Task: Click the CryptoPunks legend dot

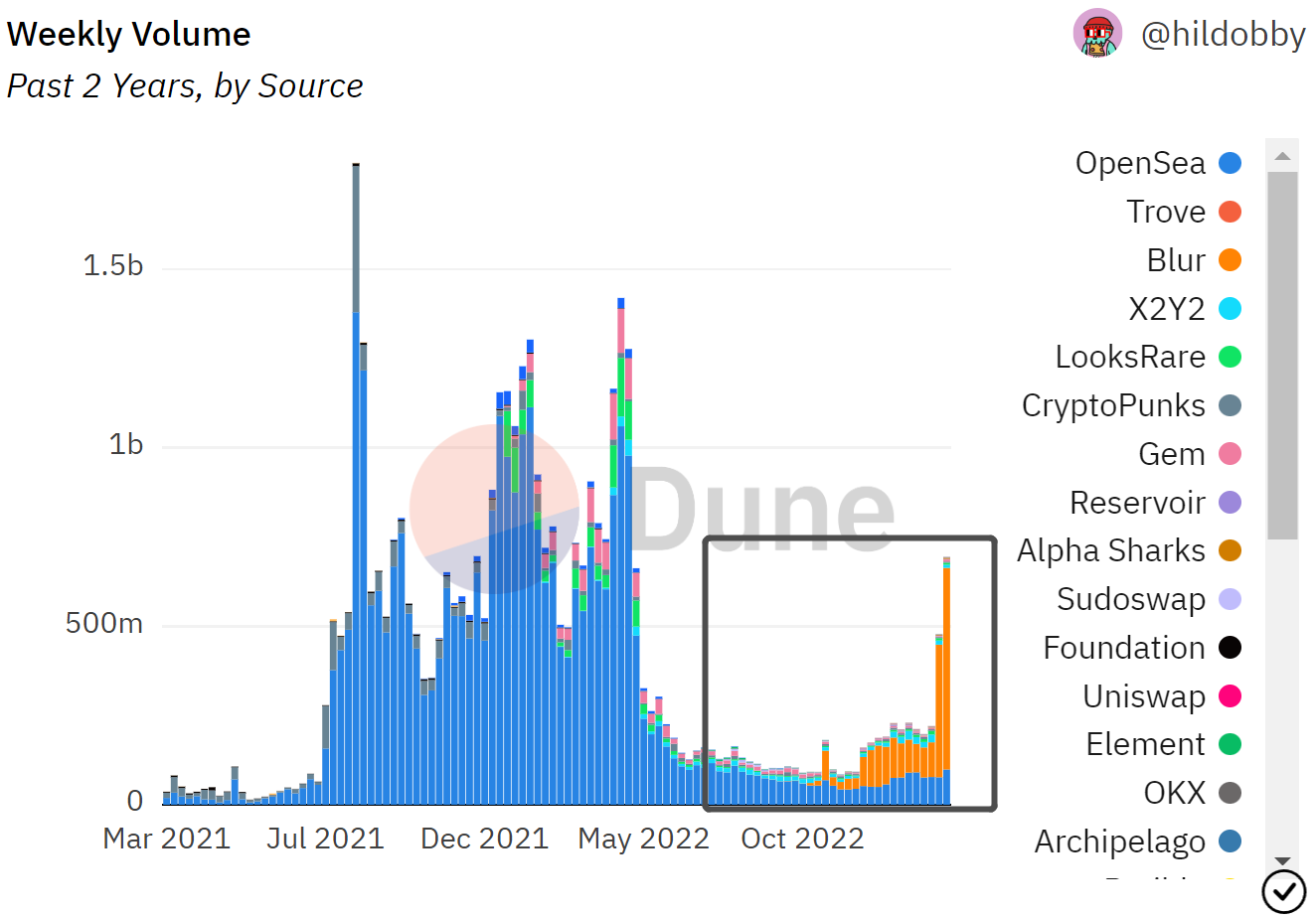Action: click(1230, 405)
